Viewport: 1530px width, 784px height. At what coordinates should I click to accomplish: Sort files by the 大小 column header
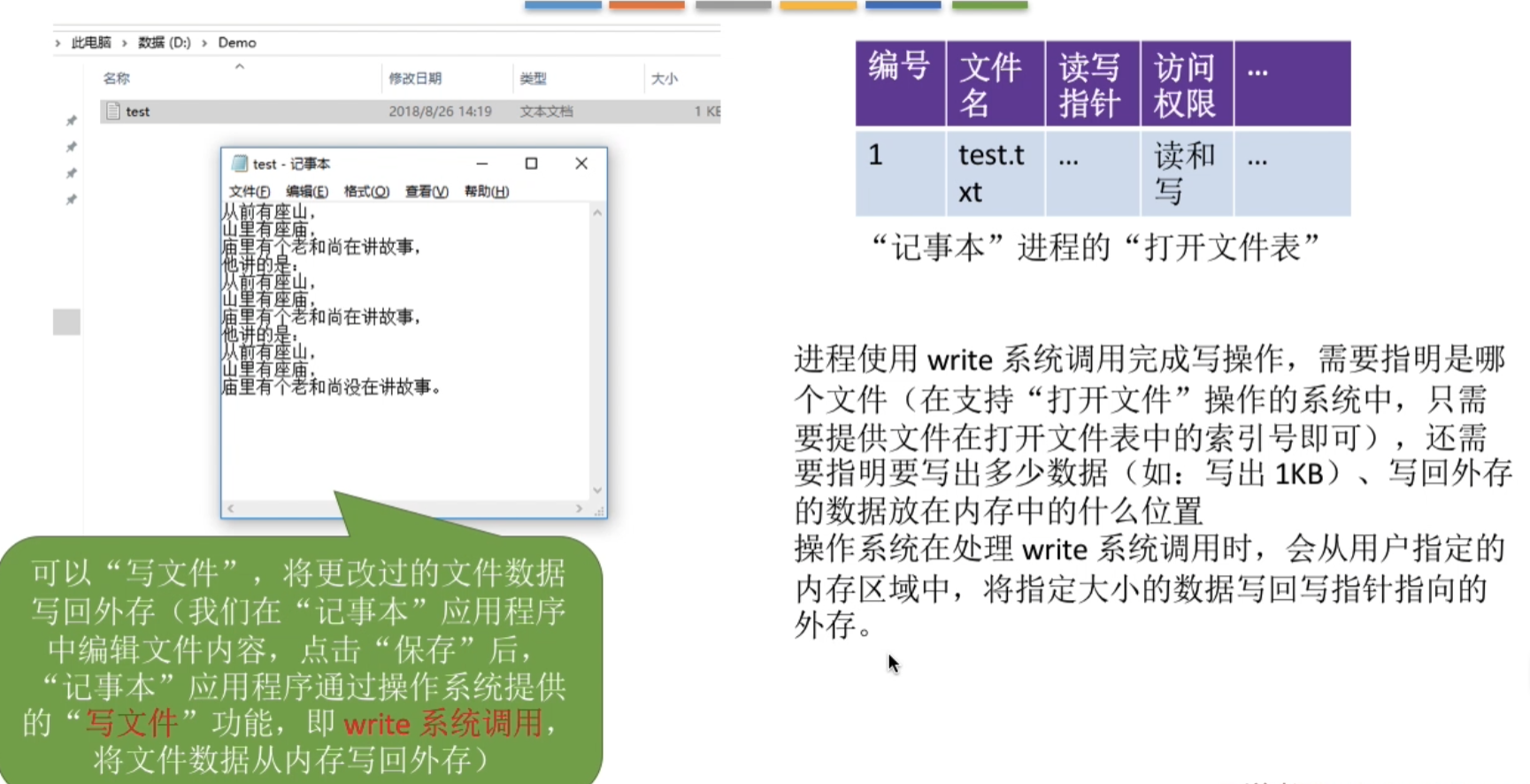click(665, 79)
